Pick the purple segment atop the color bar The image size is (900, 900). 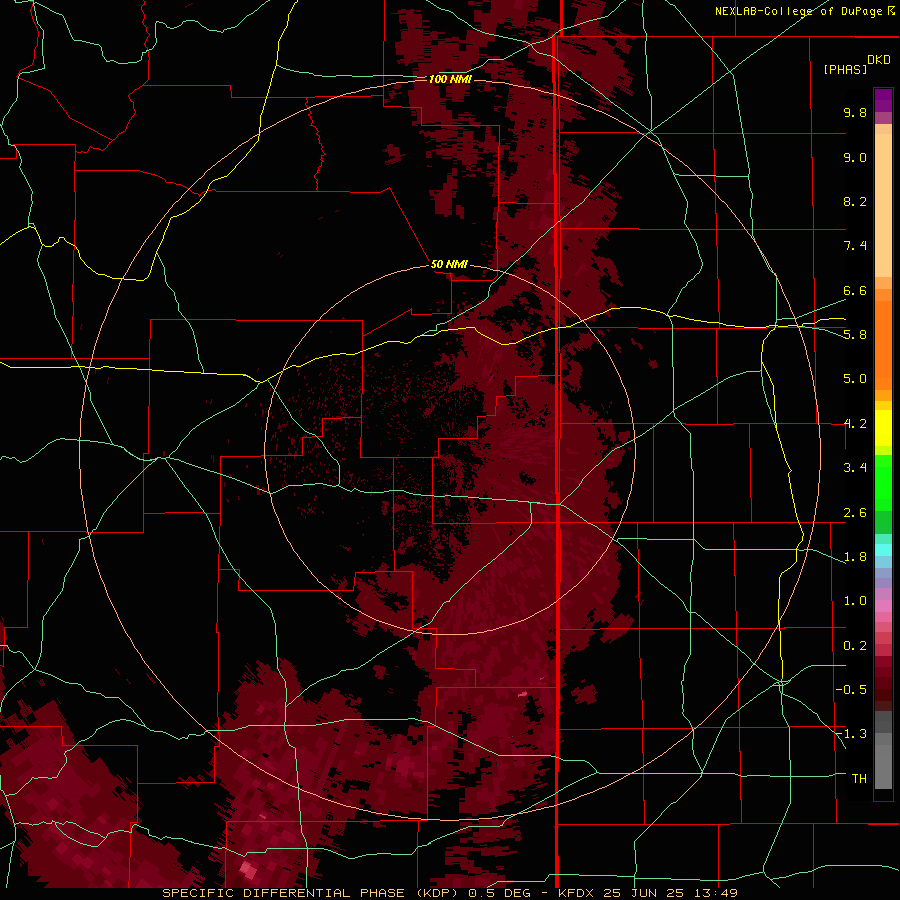(883, 100)
